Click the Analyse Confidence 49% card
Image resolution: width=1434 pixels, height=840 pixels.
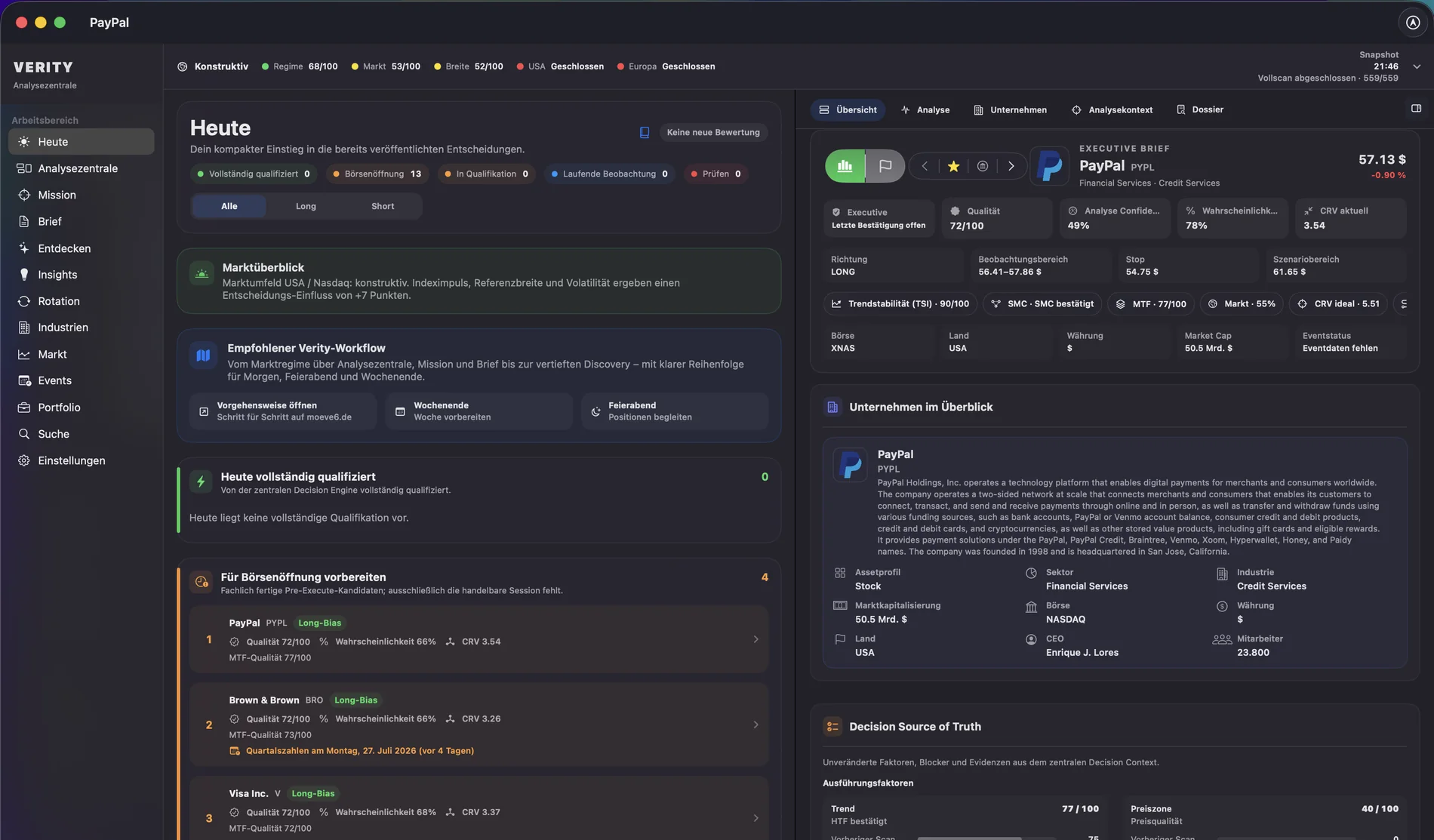1115,218
